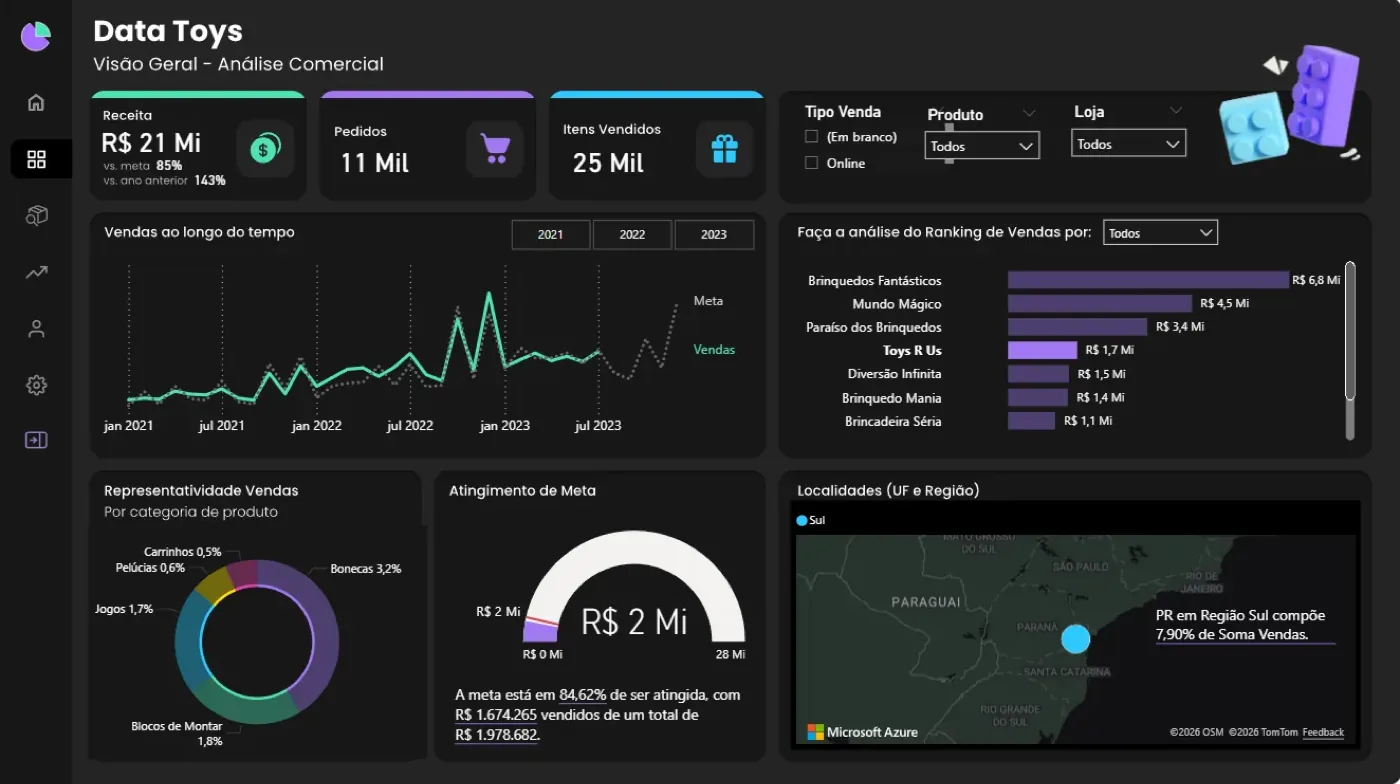Select the dashboard grid icon in sidebar
The height and width of the screenshot is (784, 1400).
[36, 159]
